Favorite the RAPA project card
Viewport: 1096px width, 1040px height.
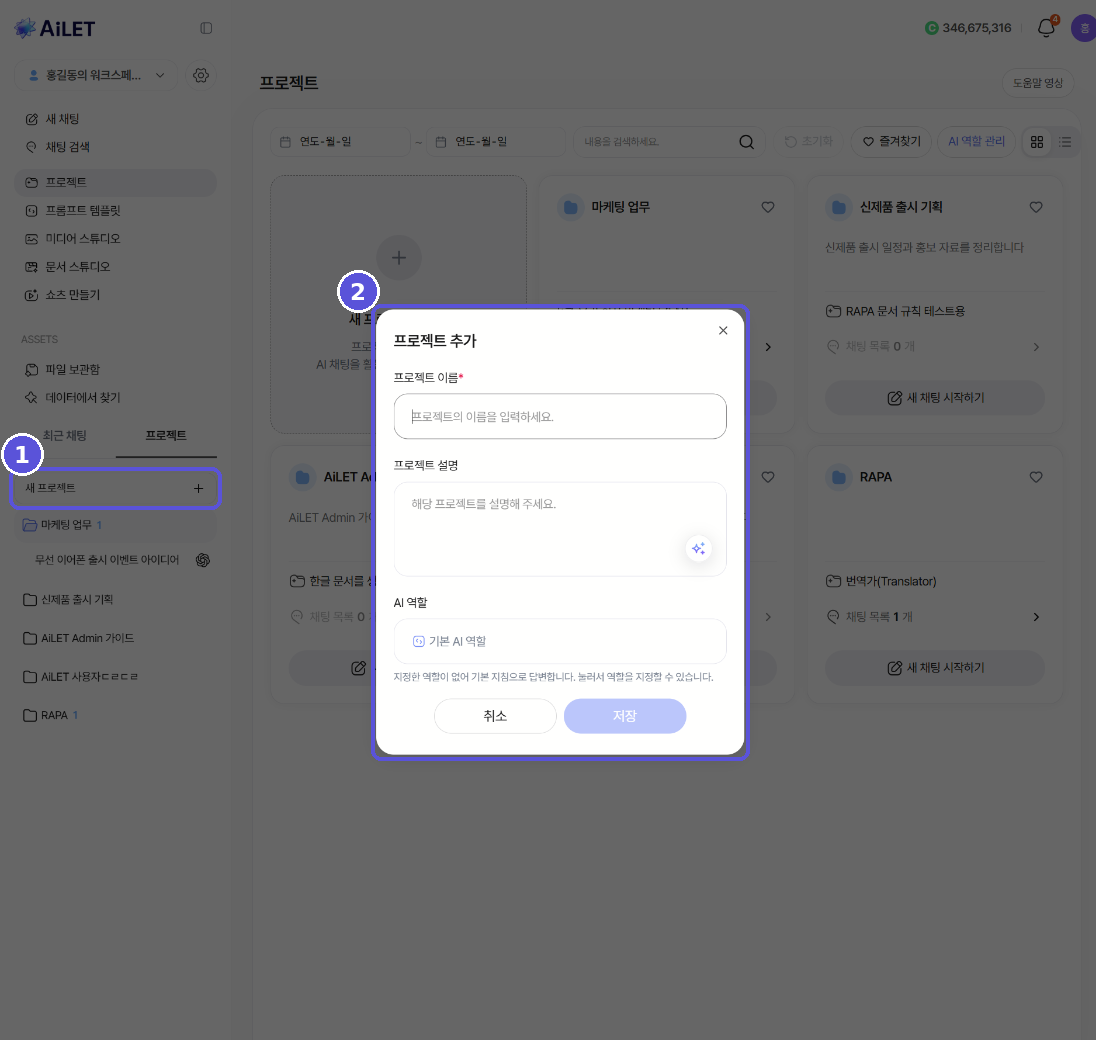click(x=1036, y=477)
